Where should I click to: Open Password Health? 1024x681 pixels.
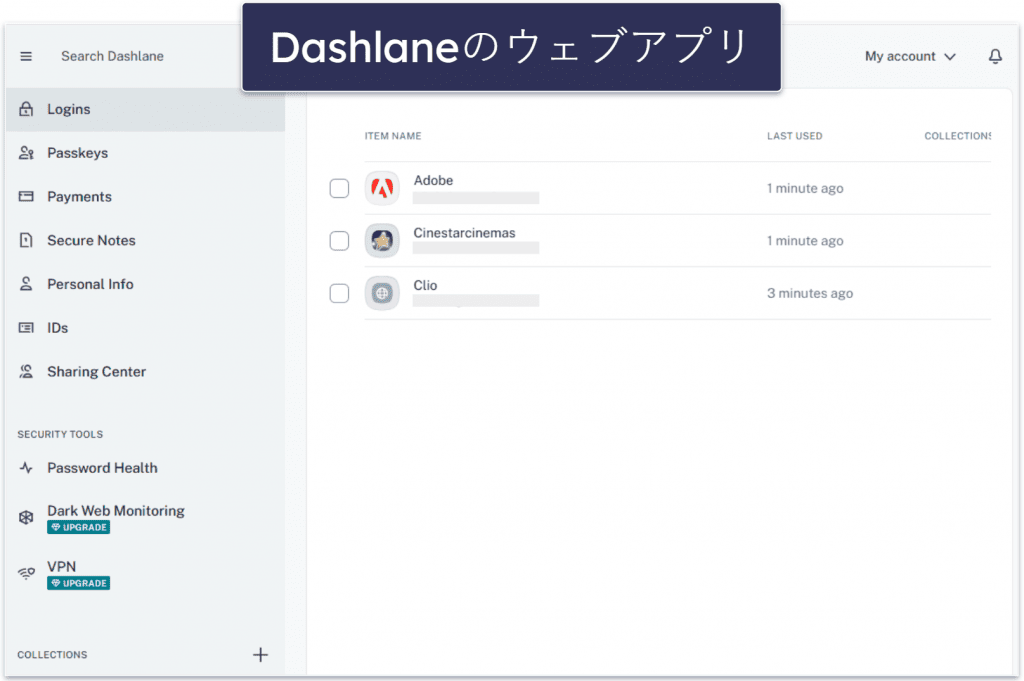pyautogui.click(x=146, y=468)
